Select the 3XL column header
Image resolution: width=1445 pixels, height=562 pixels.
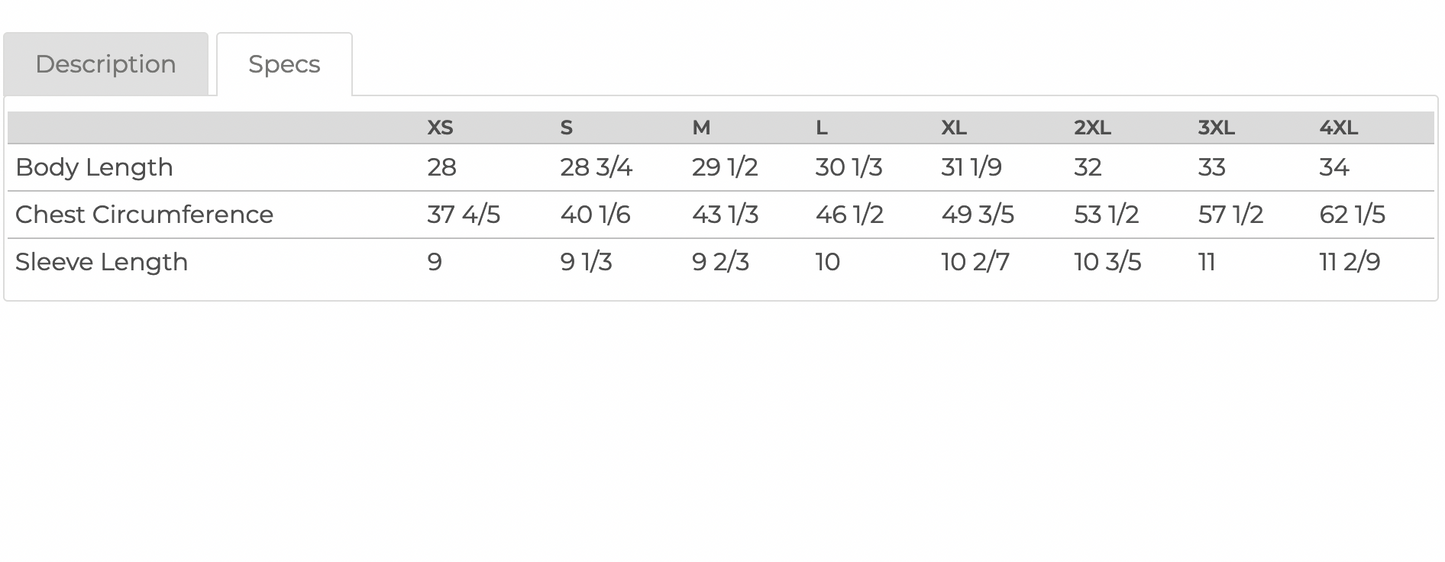[1216, 128]
